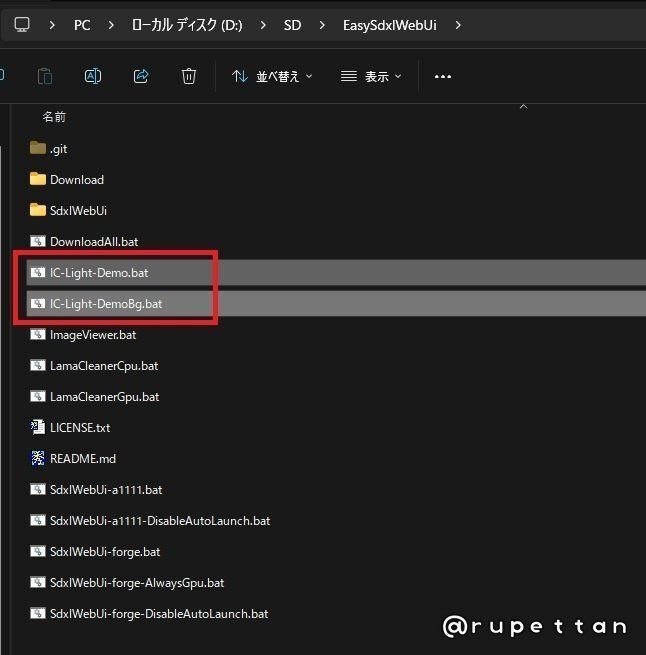The width and height of the screenshot is (646, 655).
Task: Sort by the 名前 column header
Action: (54, 117)
